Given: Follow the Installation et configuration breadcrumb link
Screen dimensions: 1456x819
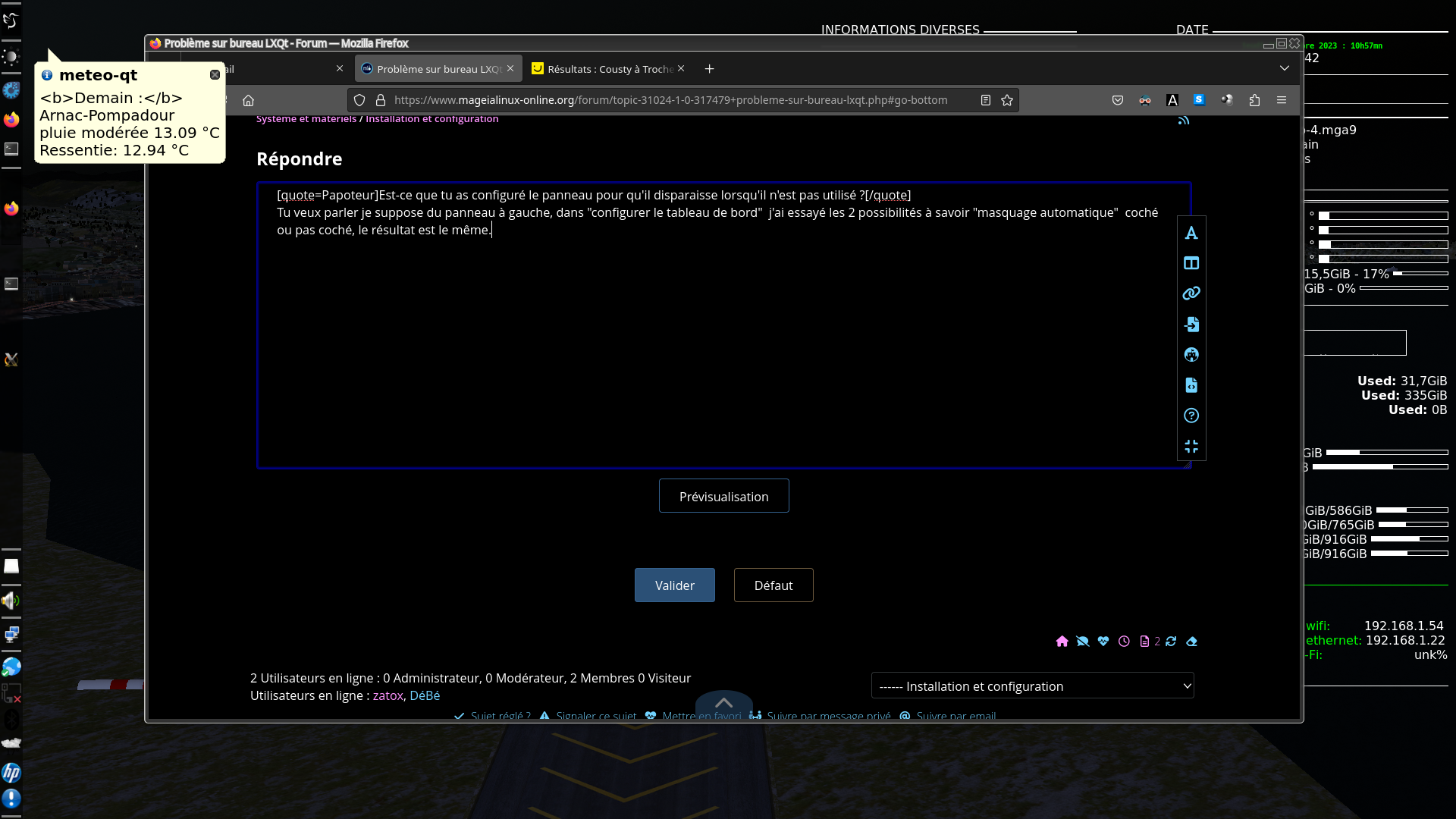Looking at the screenshot, I should tap(431, 119).
